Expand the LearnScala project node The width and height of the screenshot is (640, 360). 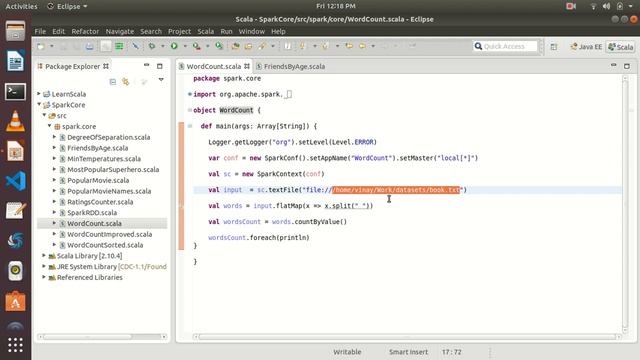pyautogui.click(x=39, y=93)
